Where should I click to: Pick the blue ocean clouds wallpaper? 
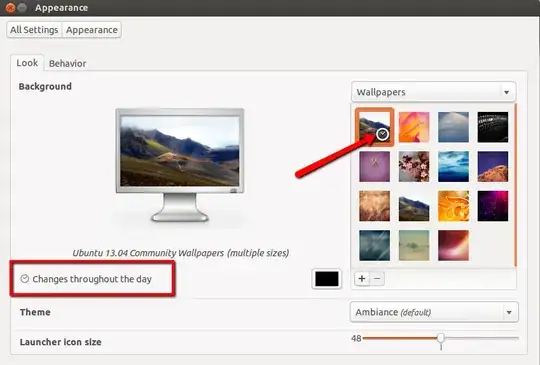[x=453, y=166]
